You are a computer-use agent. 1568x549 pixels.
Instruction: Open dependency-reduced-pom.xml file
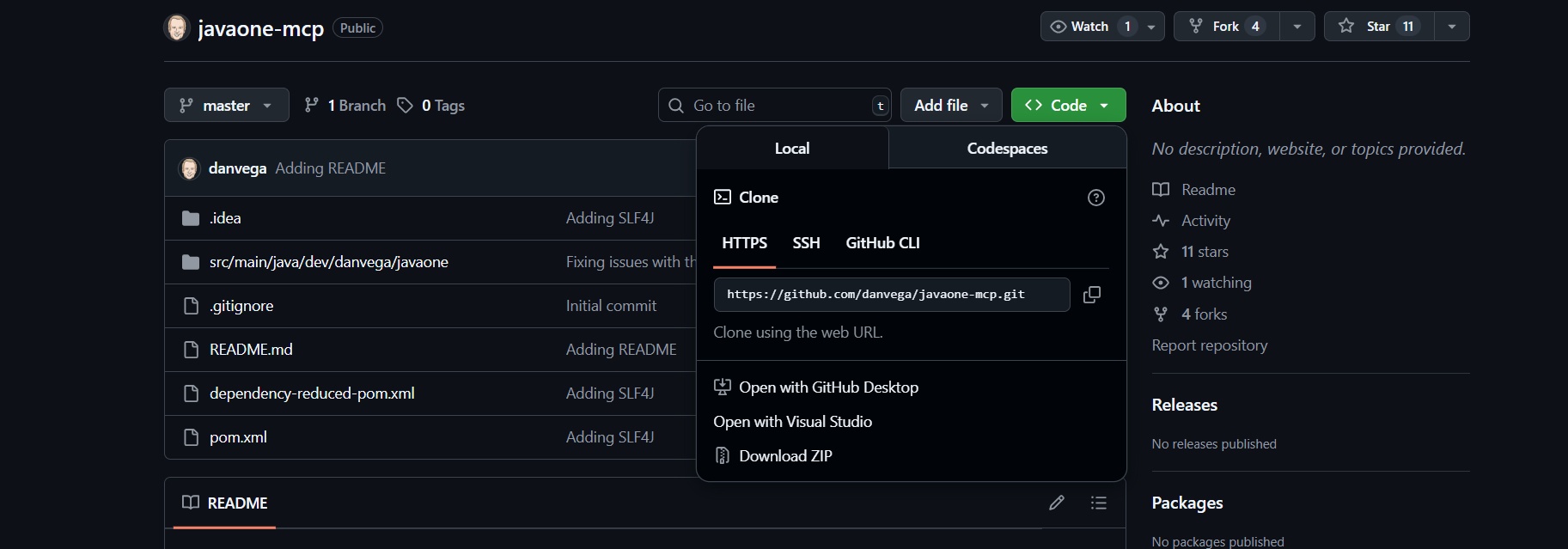[312, 393]
